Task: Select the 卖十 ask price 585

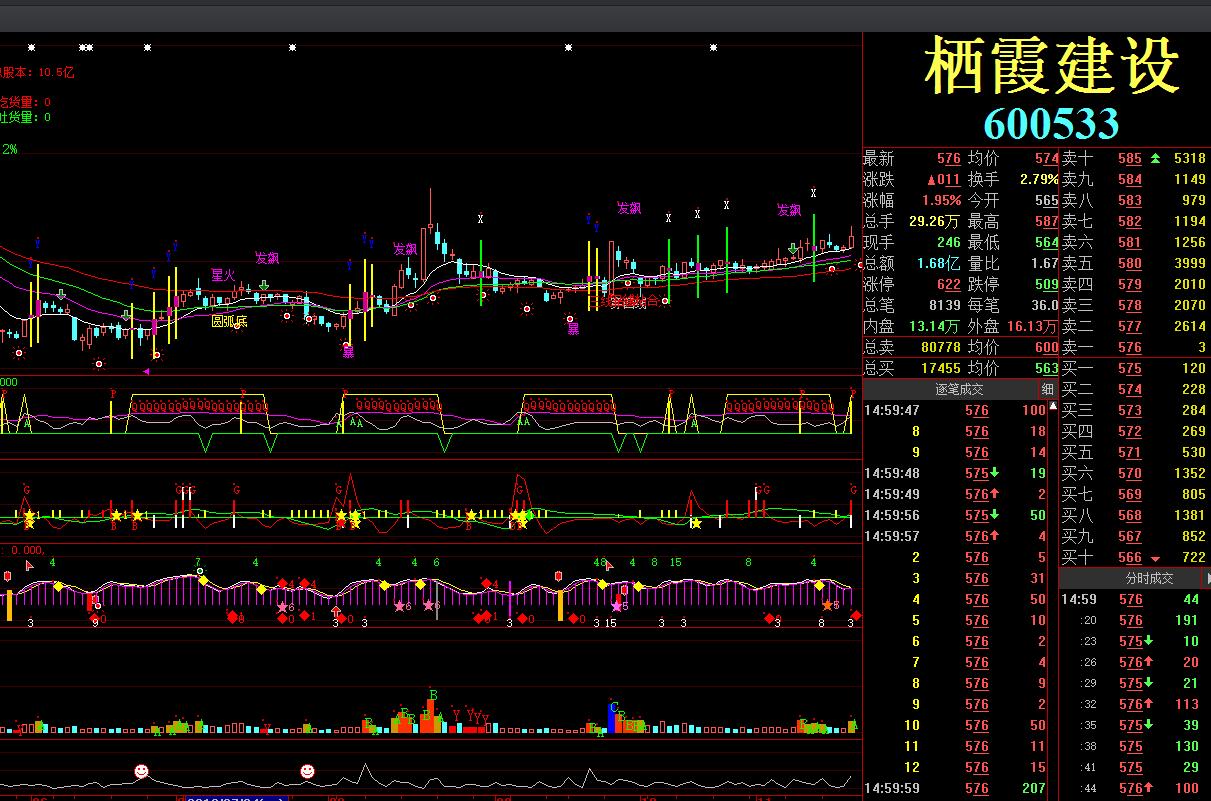Action: tap(1130, 158)
